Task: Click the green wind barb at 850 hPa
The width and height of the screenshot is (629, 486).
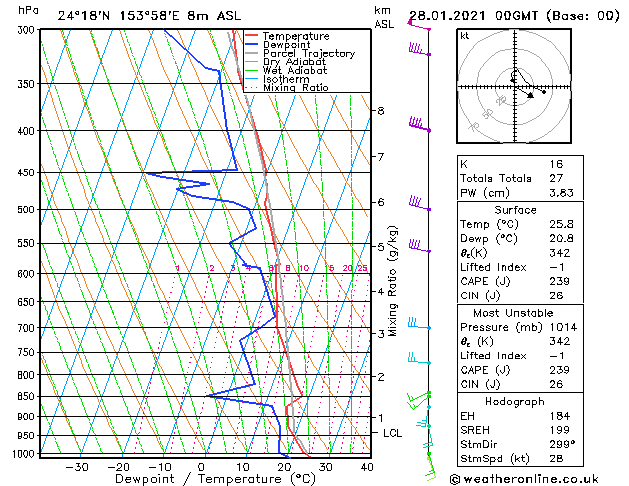Action: click(x=419, y=399)
